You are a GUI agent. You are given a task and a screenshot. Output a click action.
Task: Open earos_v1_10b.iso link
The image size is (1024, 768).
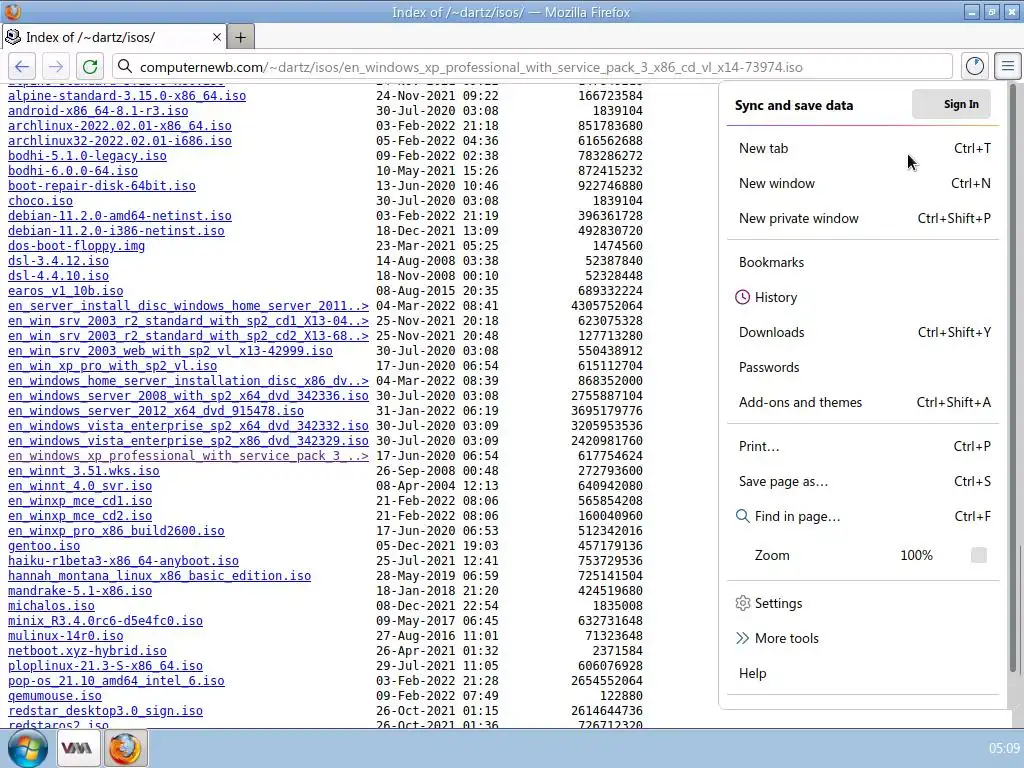(x=65, y=291)
